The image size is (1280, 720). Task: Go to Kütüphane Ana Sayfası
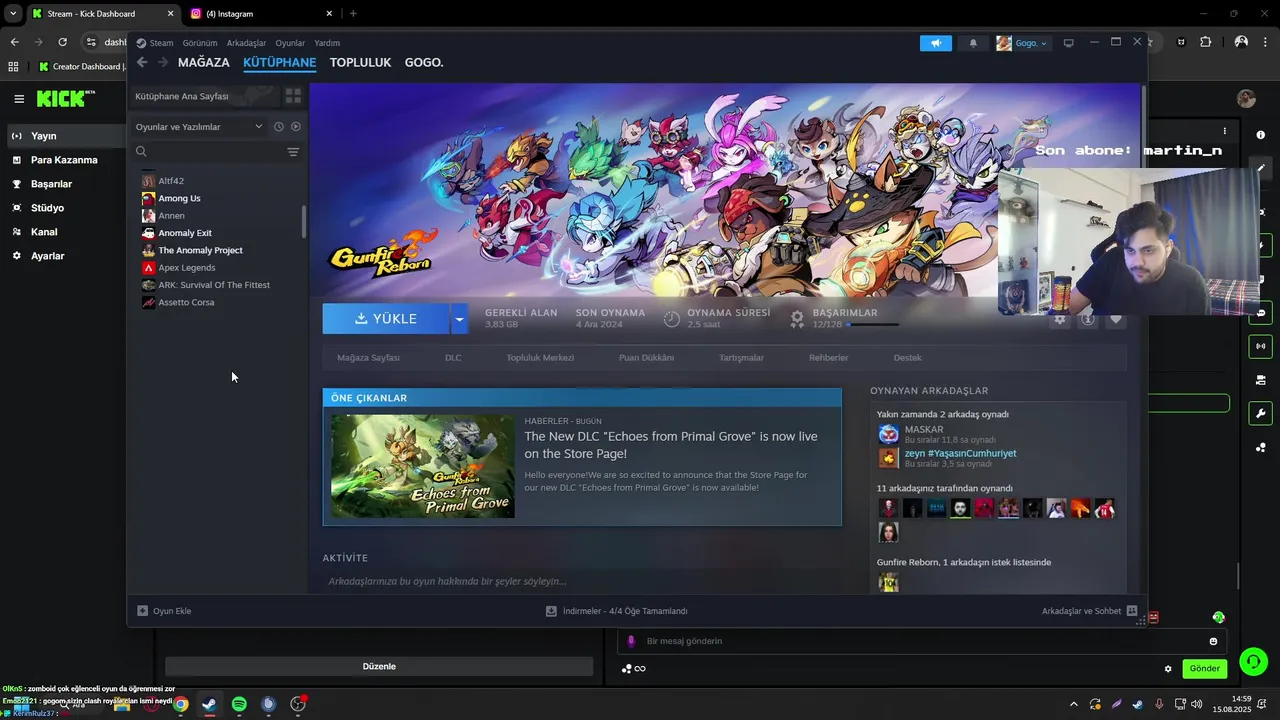click(203, 96)
